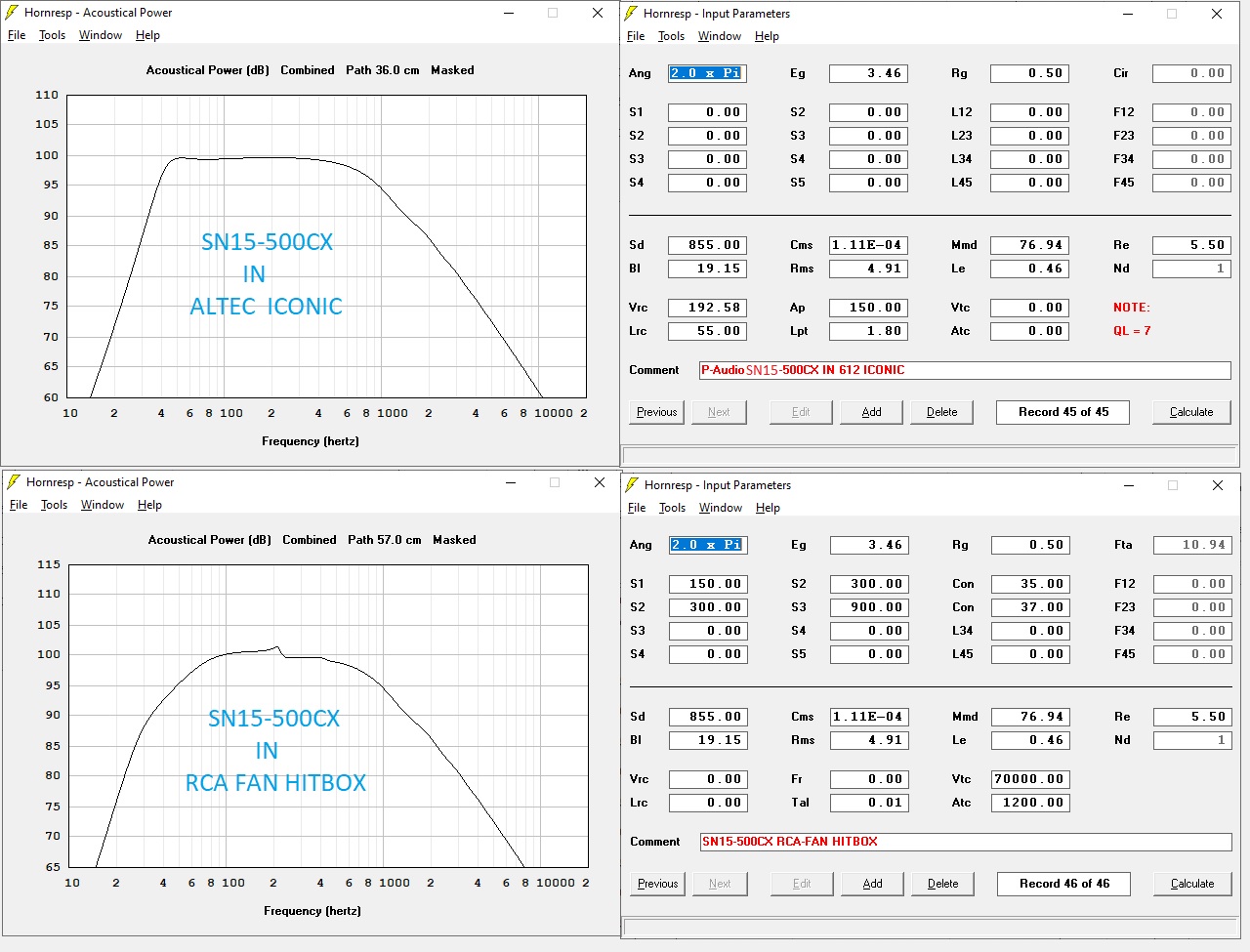Click Cms field in top Input Parameters window
This screenshot has width=1250, height=952.
pos(868,245)
